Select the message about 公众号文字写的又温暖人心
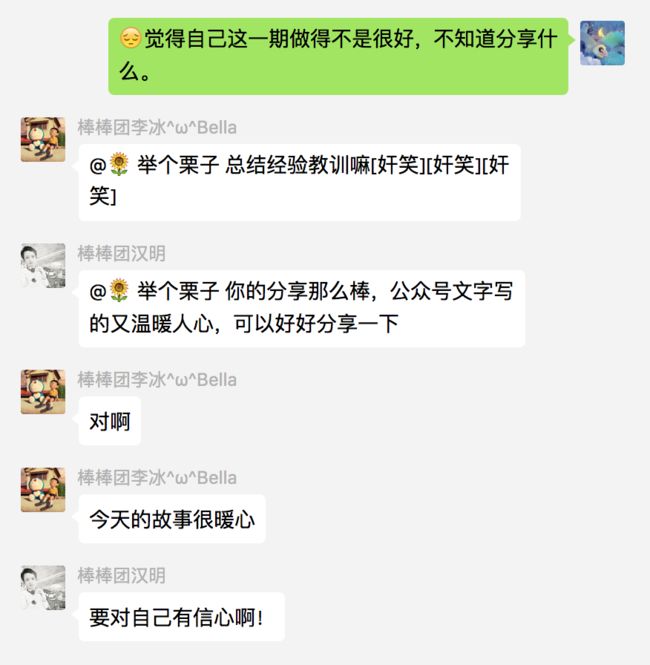This screenshot has width=650, height=665. tap(302, 308)
